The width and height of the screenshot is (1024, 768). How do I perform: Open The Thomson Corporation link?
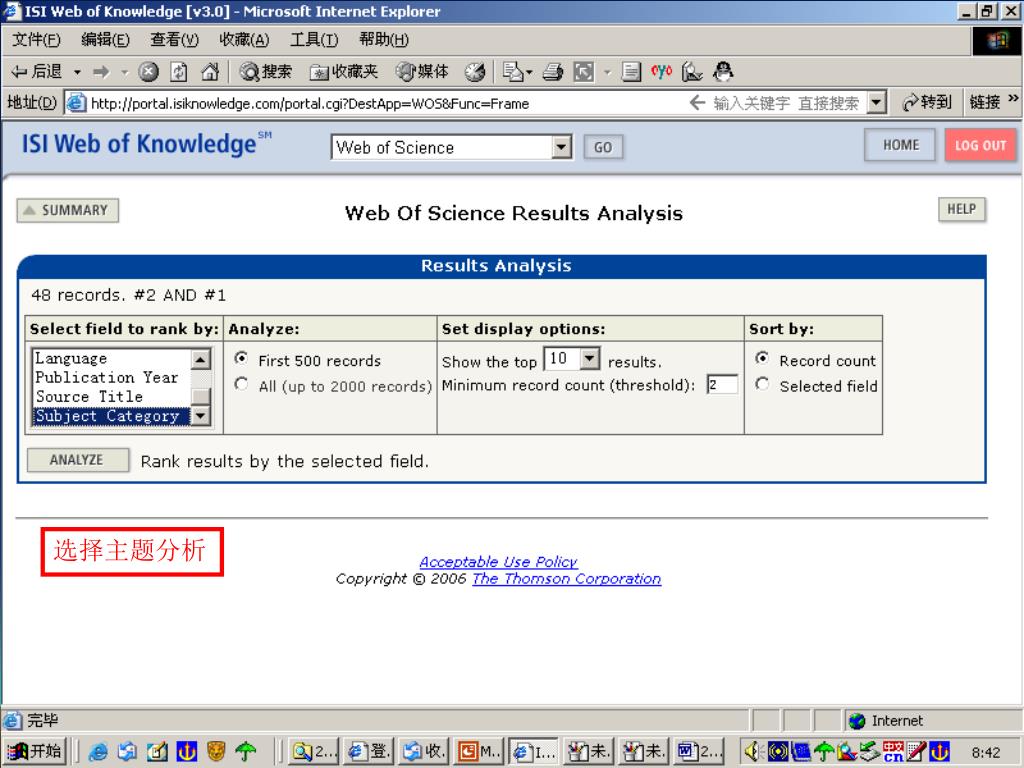coord(566,579)
